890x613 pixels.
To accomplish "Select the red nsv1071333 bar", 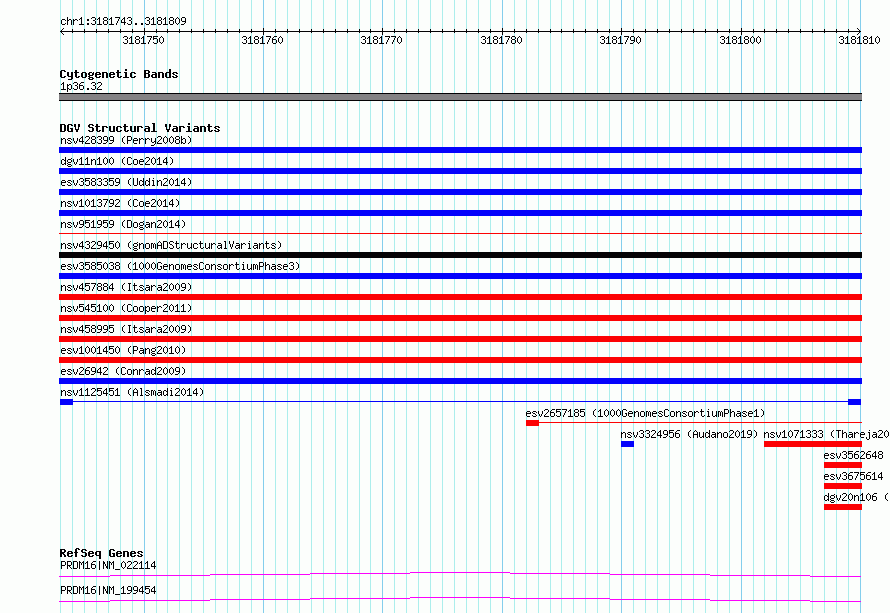I will coord(813,444).
